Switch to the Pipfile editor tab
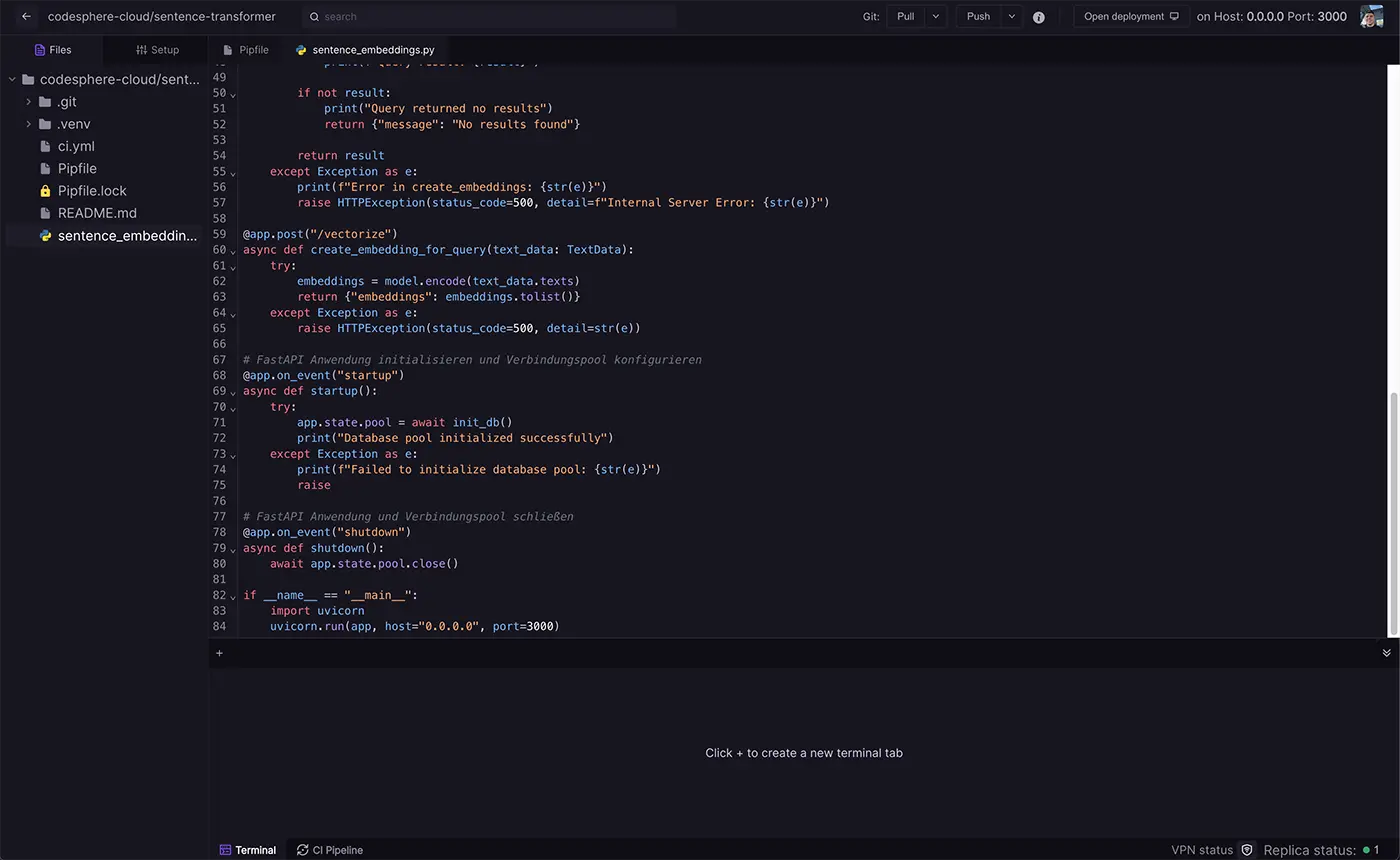Viewport: 1400px width, 860px height. point(246,50)
